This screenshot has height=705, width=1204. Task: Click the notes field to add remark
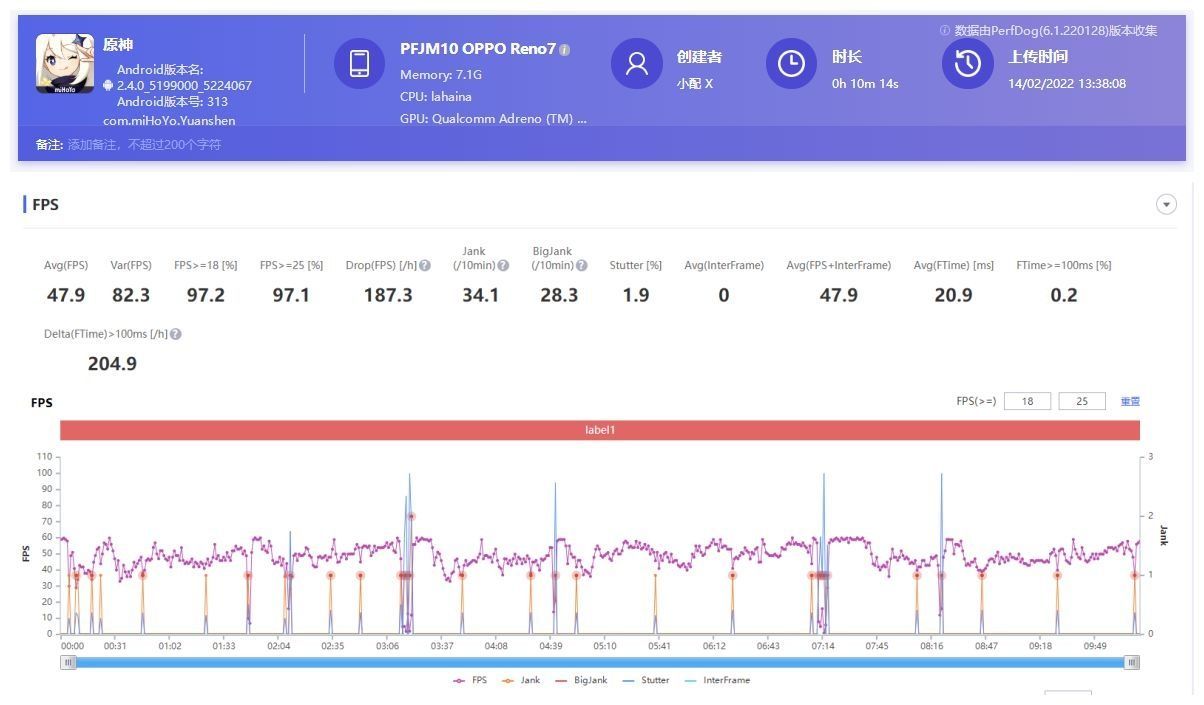click(x=145, y=145)
